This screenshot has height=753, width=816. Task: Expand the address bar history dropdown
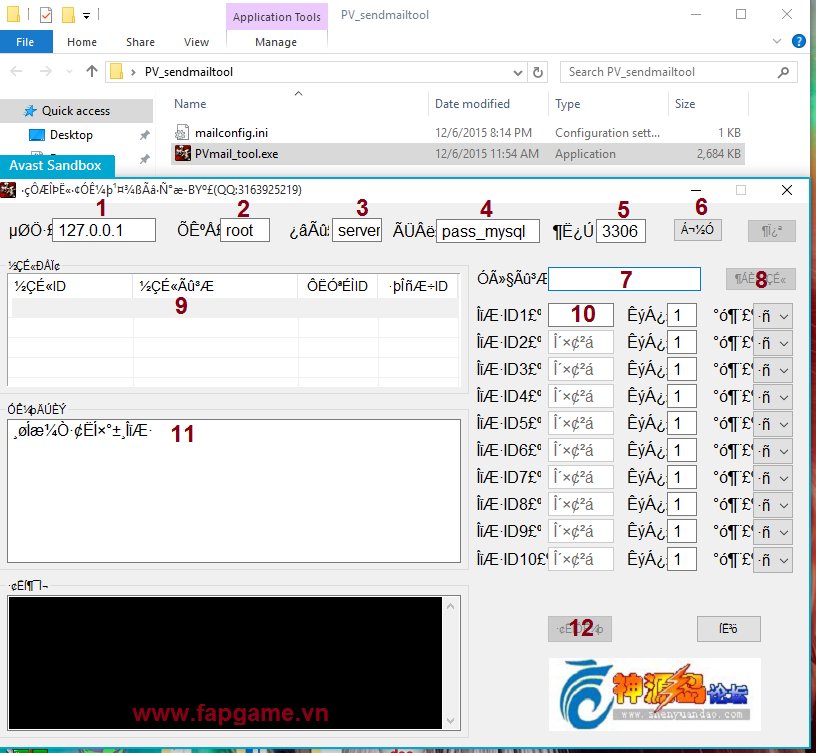tap(517, 72)
